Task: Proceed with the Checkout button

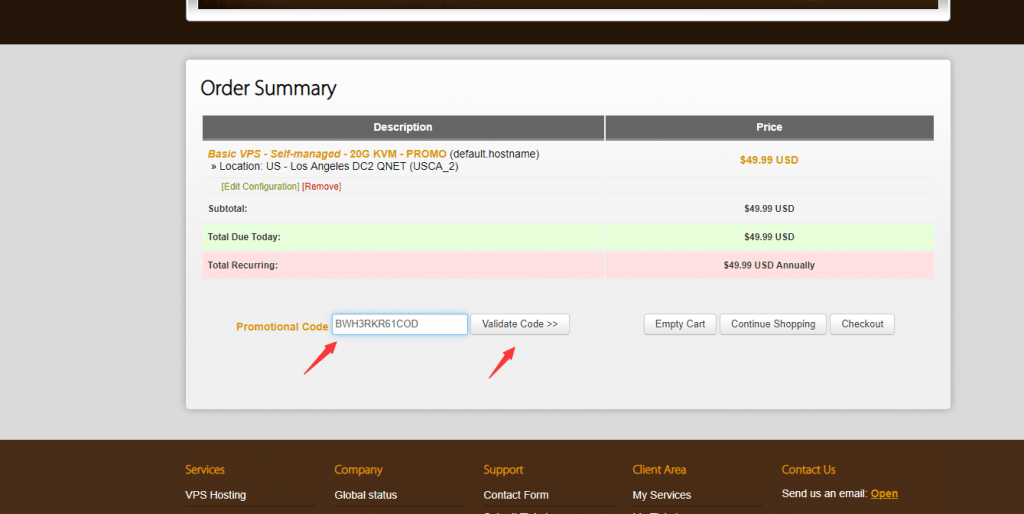Action: [x=862, y=324]
